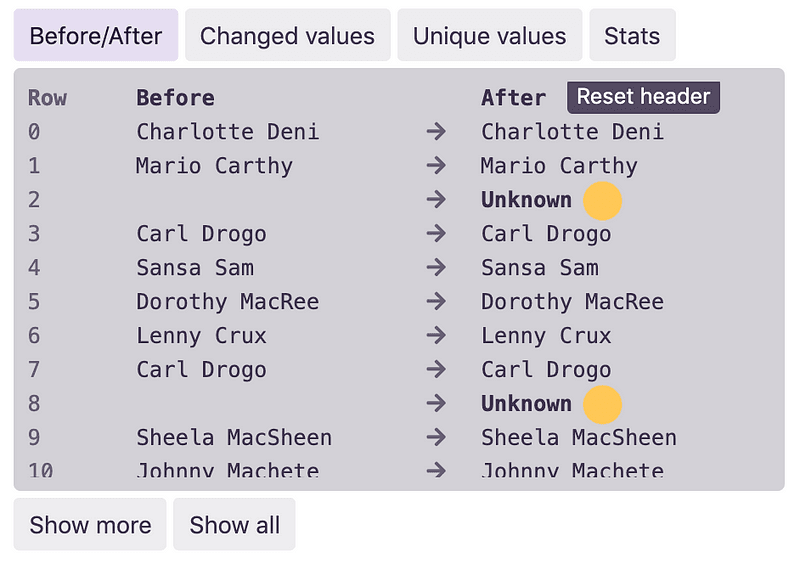Open the Changed values tab
This screenshot has width=800, height=564.
[288, 35]
